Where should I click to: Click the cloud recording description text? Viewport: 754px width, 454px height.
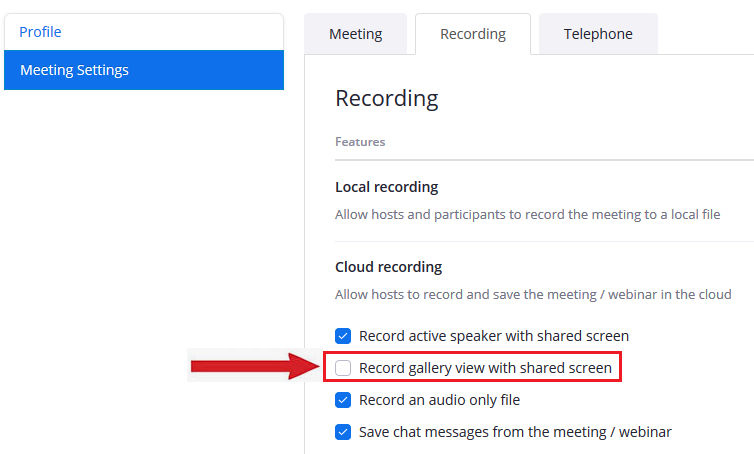click(533, 294)
